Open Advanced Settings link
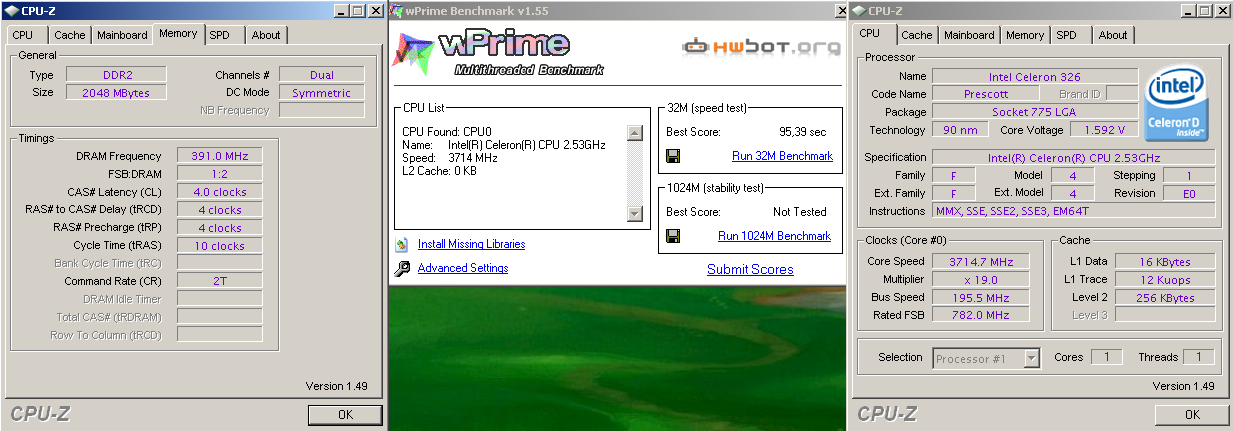The height and width of the screenshot is (431, 1233). click(x=463, y=268)
